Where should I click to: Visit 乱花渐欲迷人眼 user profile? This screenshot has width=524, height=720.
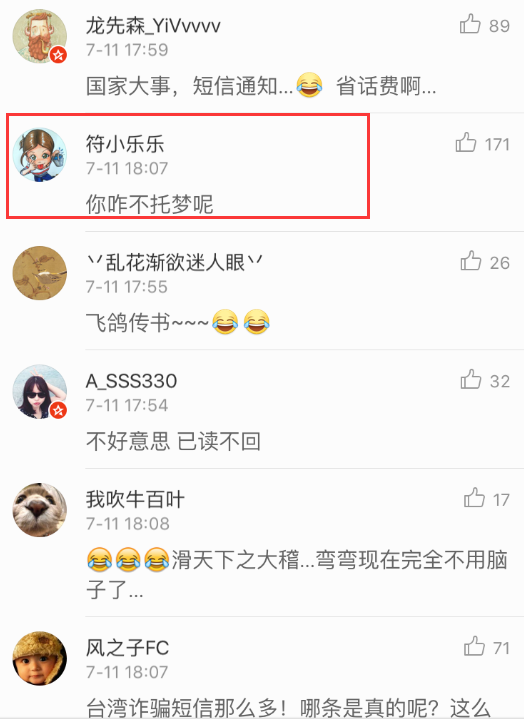click(175, 263)
